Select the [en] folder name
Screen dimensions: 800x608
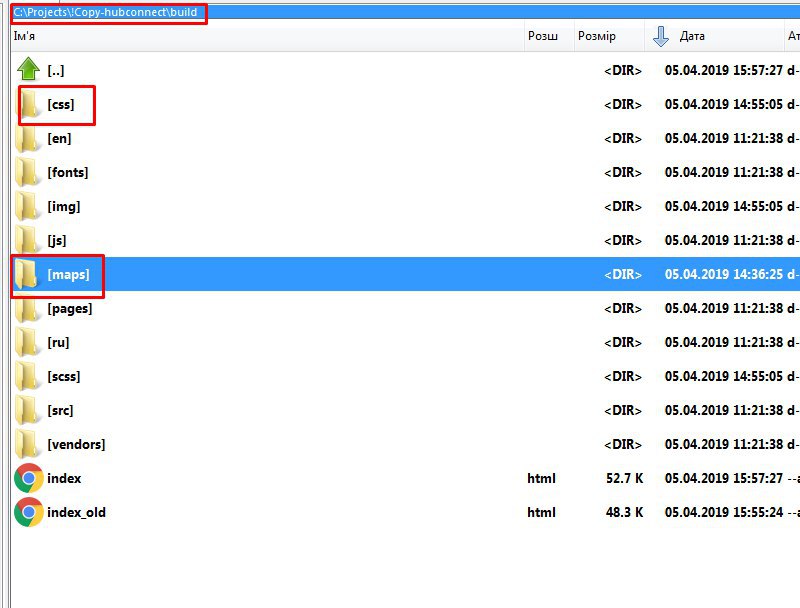pos(59,139)
